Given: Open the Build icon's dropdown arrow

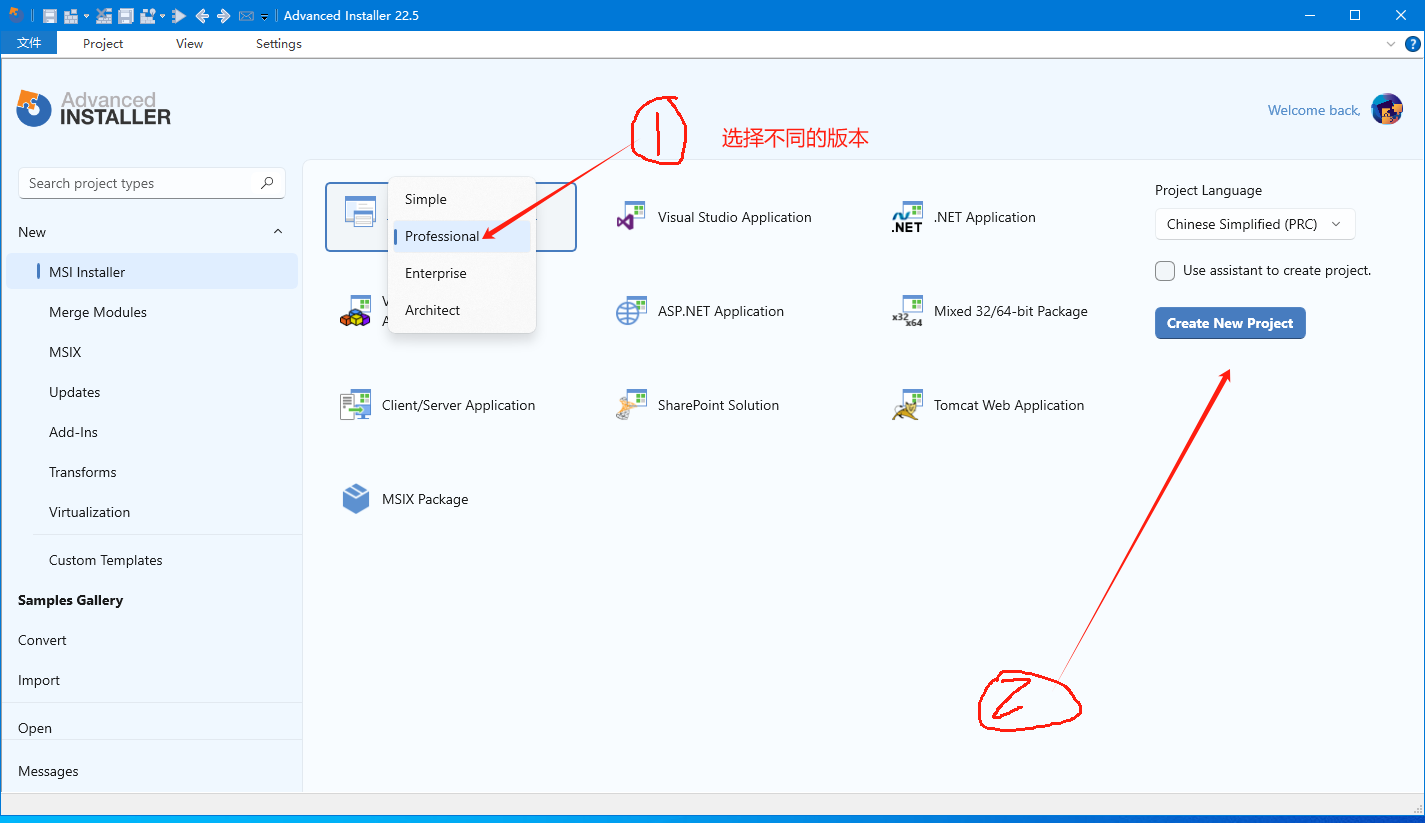Looking at the screenshot, I should pos(86,16).
